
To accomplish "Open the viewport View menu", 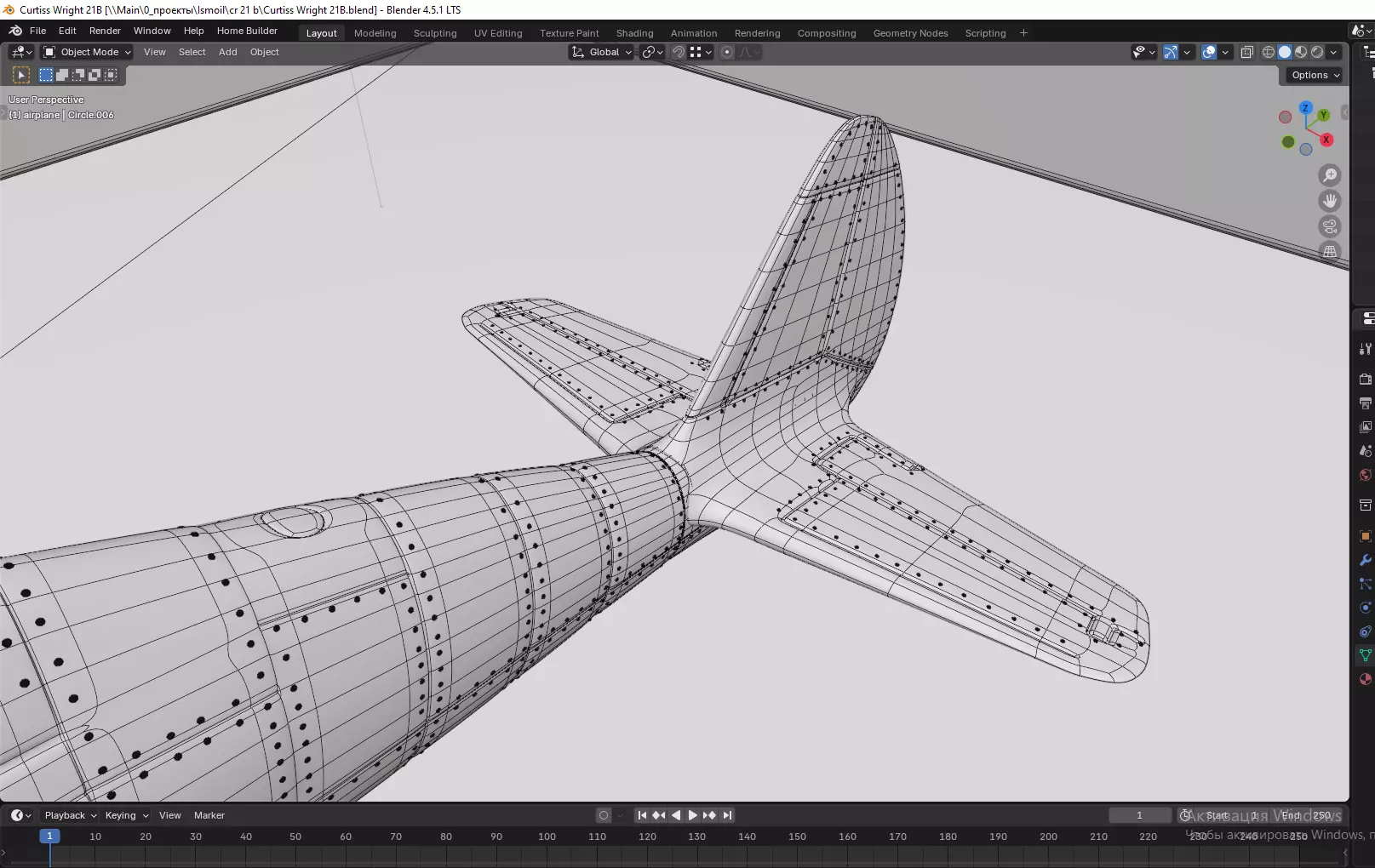I will coord(155,52).
